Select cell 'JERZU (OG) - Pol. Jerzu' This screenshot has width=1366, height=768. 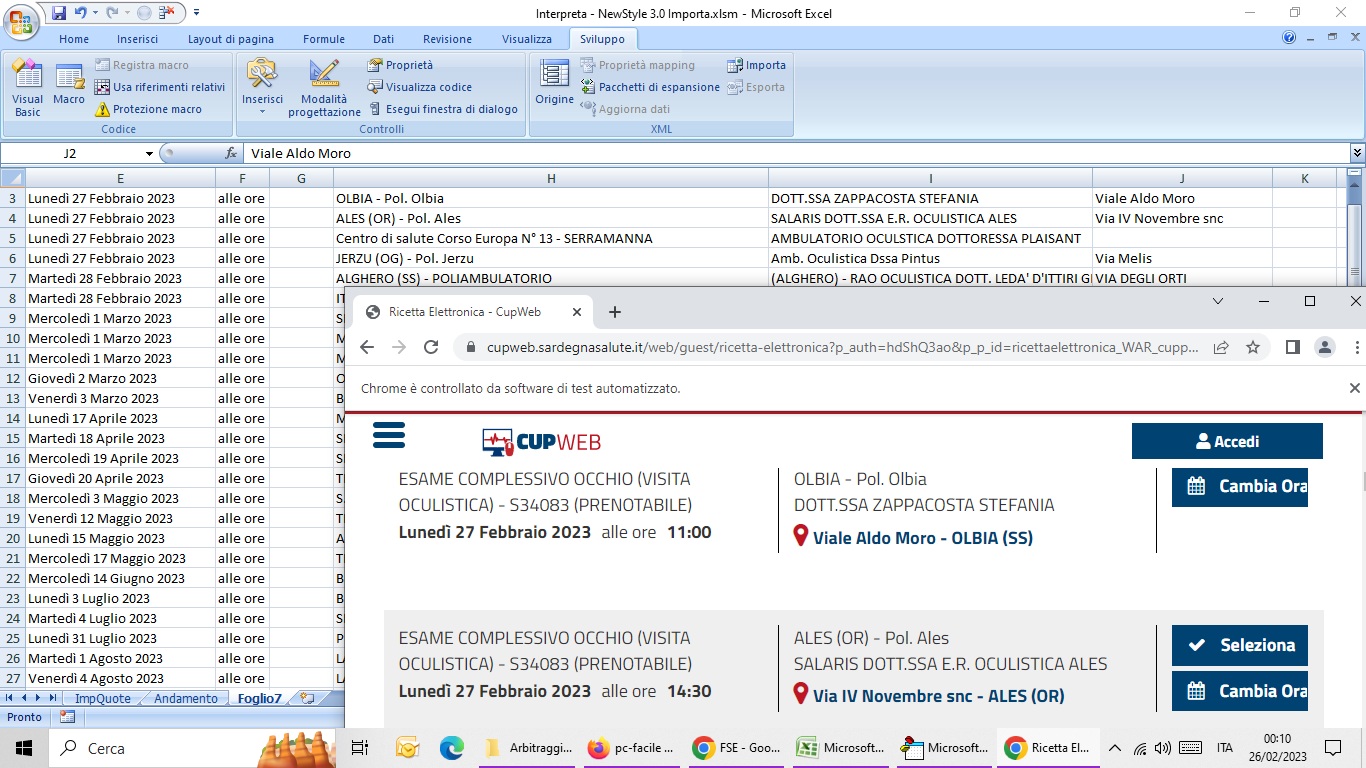551,258
